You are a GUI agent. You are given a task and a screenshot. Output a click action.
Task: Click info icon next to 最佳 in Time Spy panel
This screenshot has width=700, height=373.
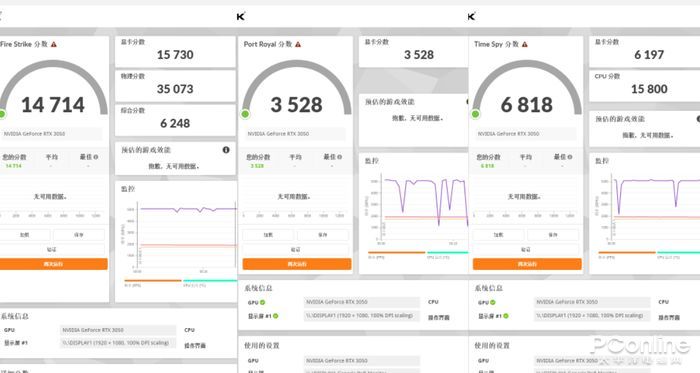click(570, 157)
